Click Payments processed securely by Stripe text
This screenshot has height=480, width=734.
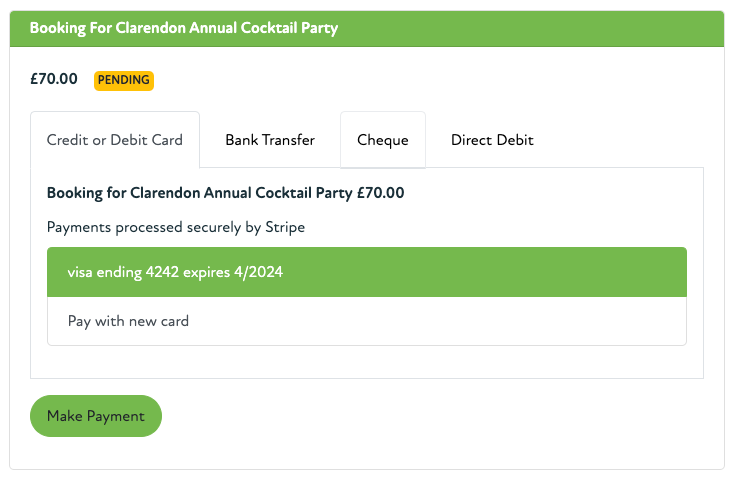coord(176,227)
